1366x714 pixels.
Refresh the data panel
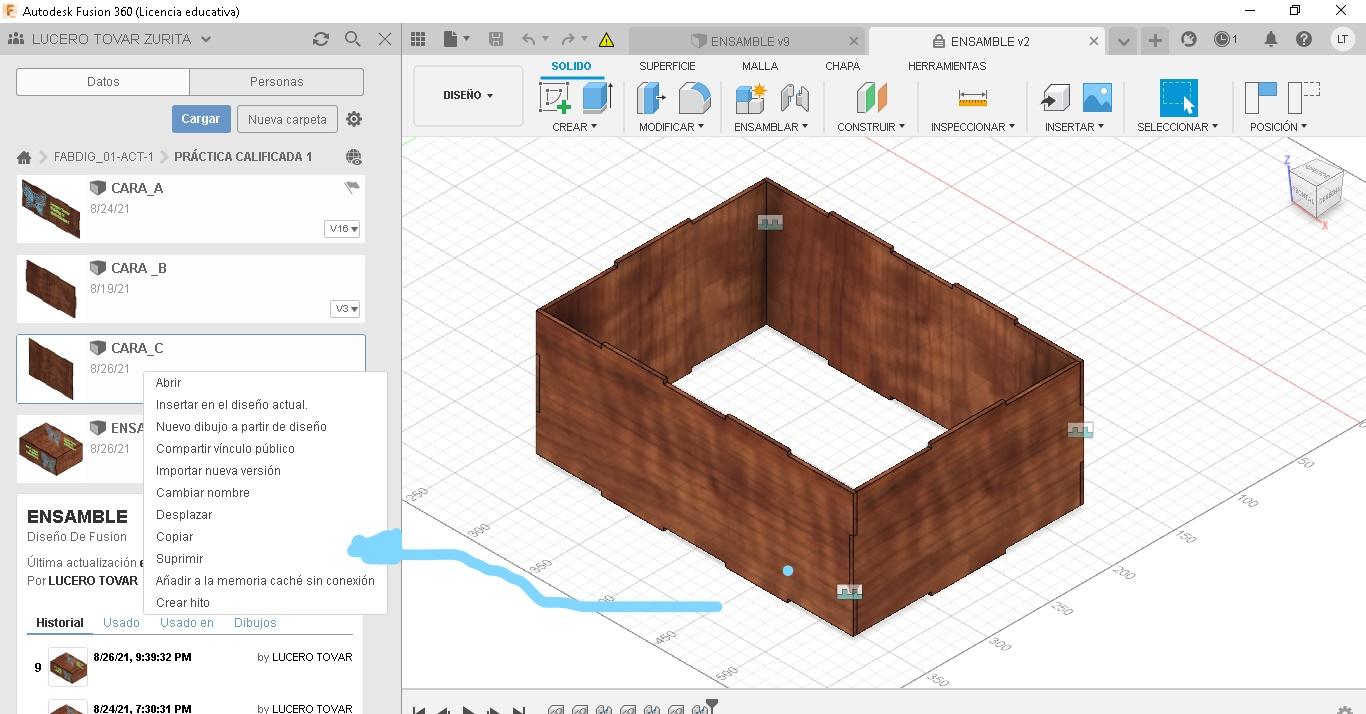click(320, 39)
